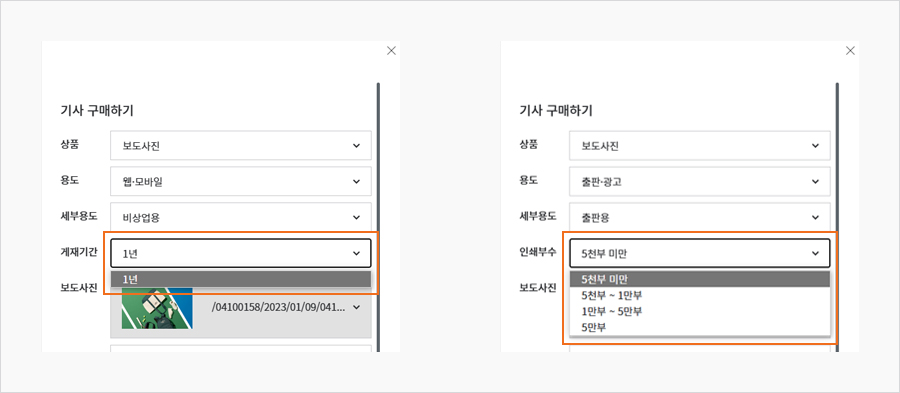Image resolution: width=900 pixels, height=393 pixels.
Task: Choose the 5만부 option
Action: (x=700, y=327)
